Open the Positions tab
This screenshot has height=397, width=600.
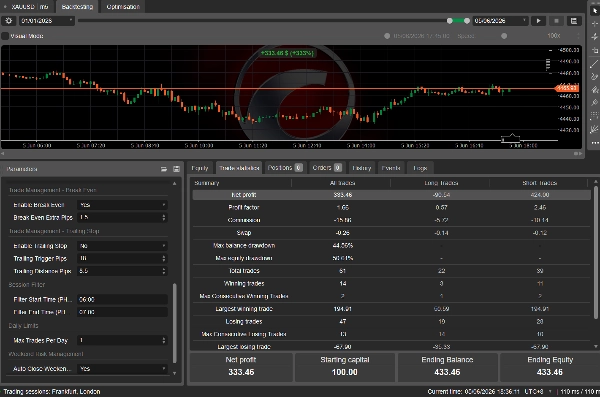coord(285,168)
